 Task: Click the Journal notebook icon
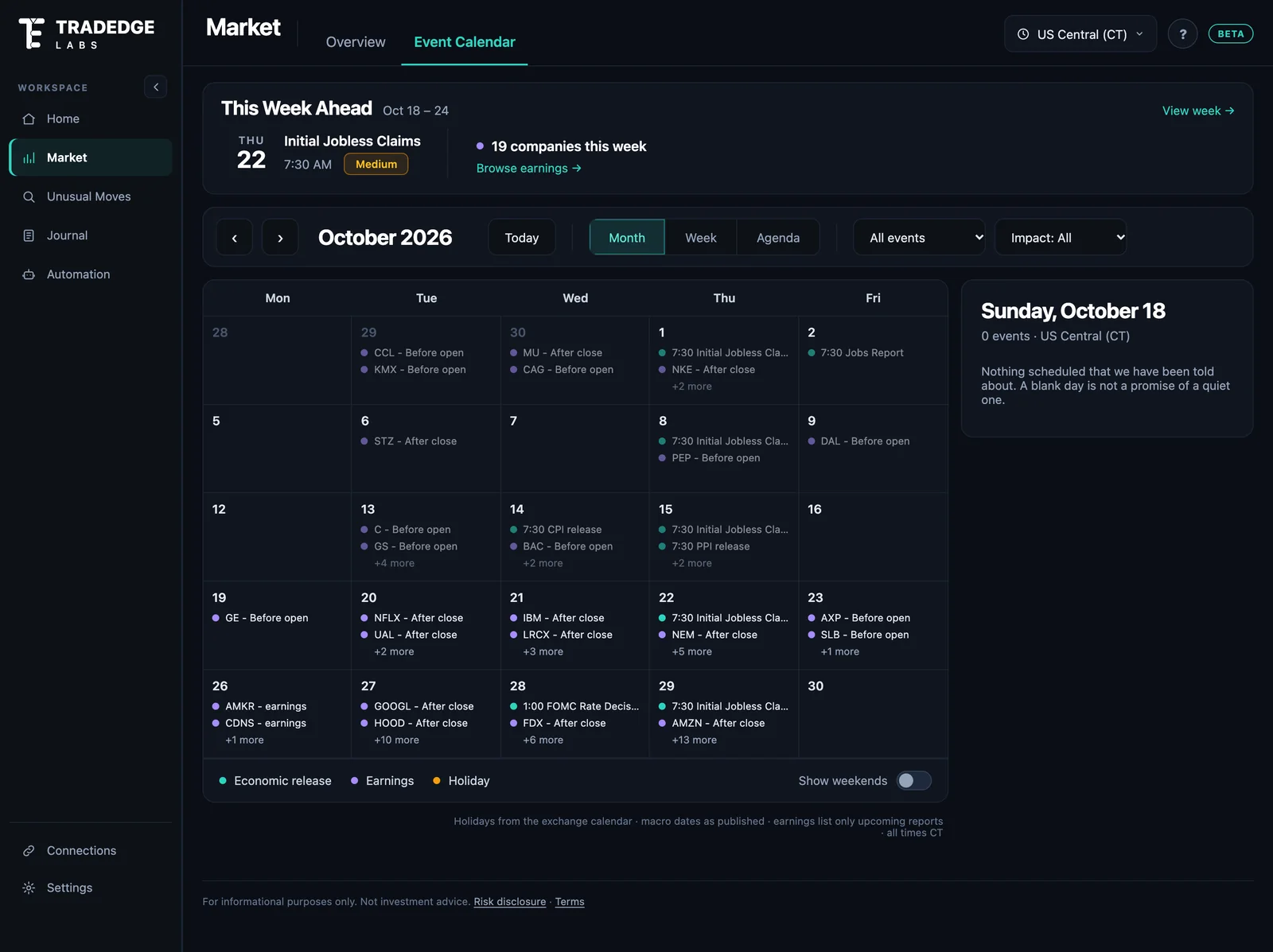pyautogui.click(x=29, y=235)
